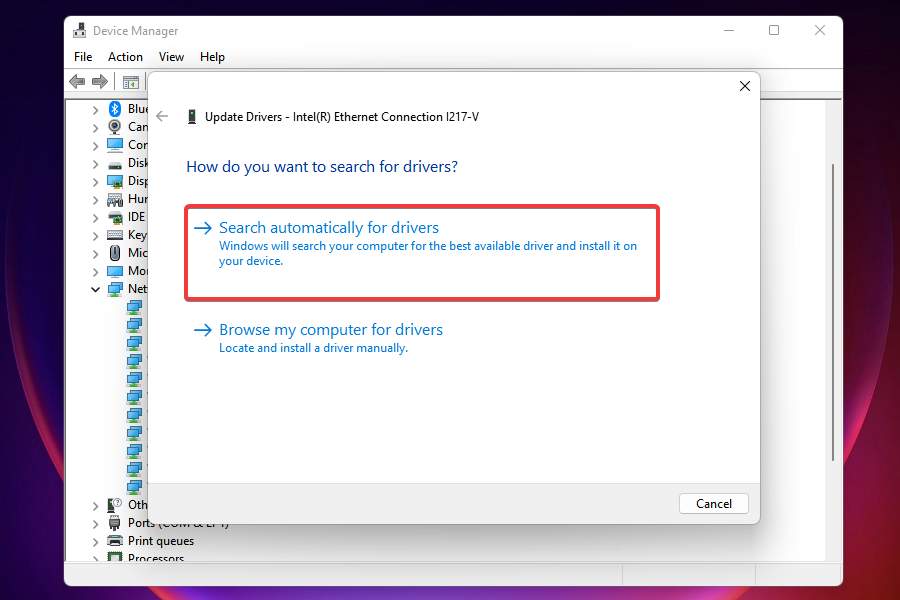
Task: Select the Cameras webcam icon
Action: tap(115, 126)
